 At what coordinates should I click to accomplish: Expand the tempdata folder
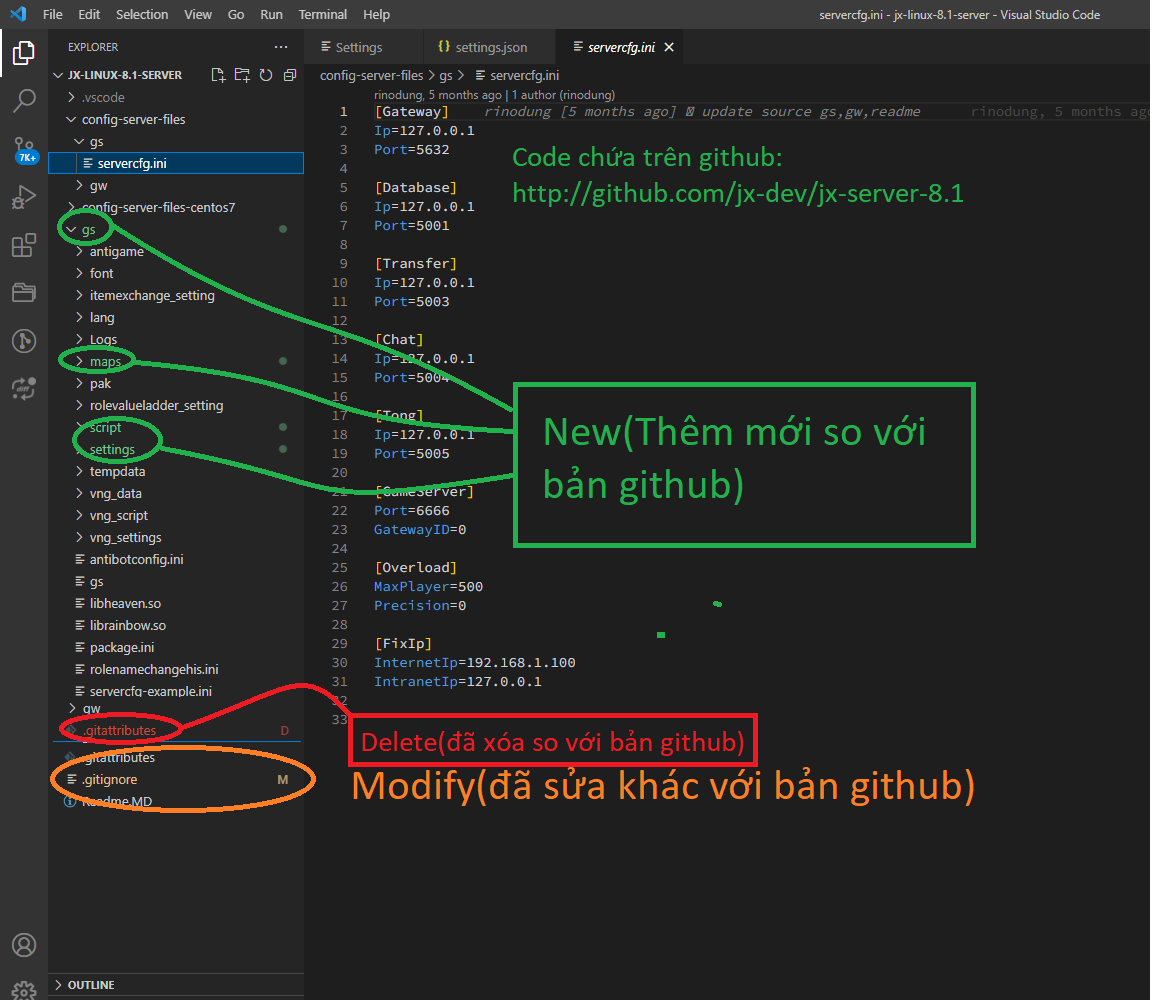(175, 471)
